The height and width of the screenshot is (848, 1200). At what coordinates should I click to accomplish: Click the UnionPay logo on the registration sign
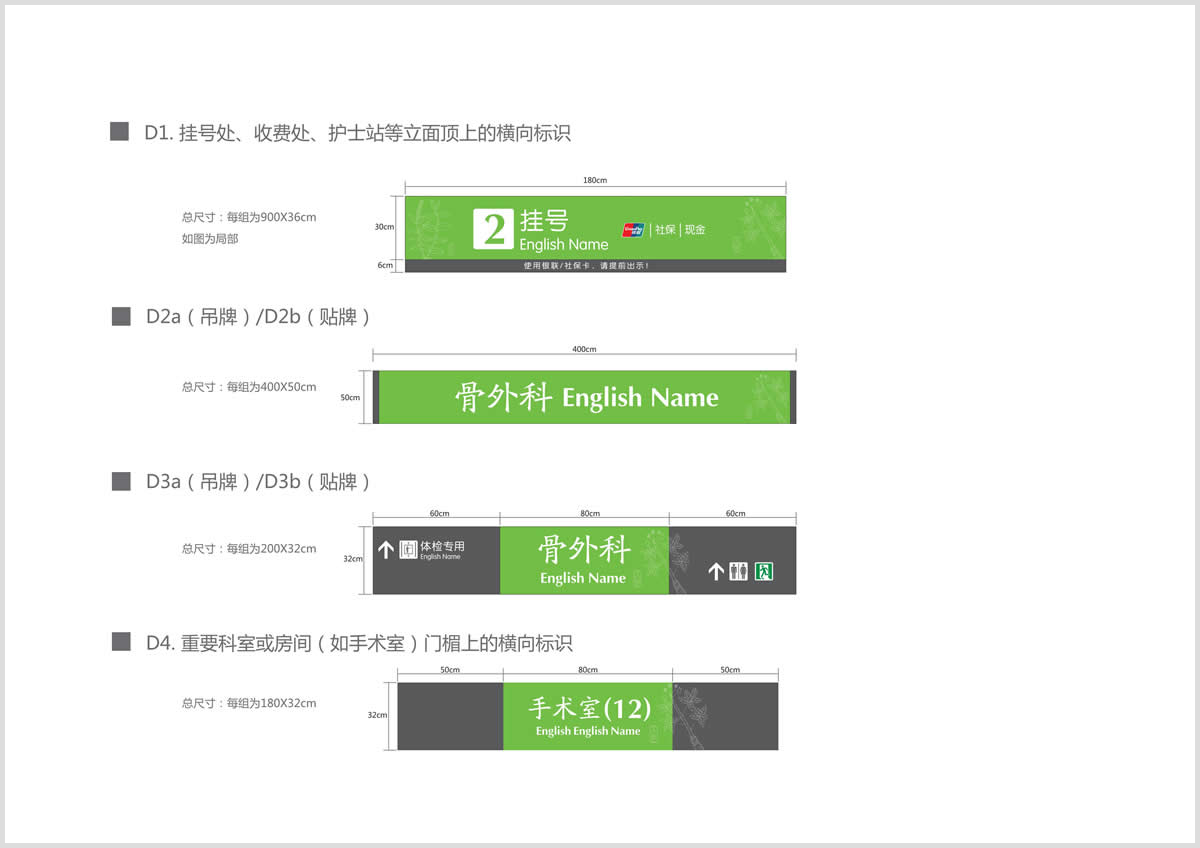(x=632, y=230)
